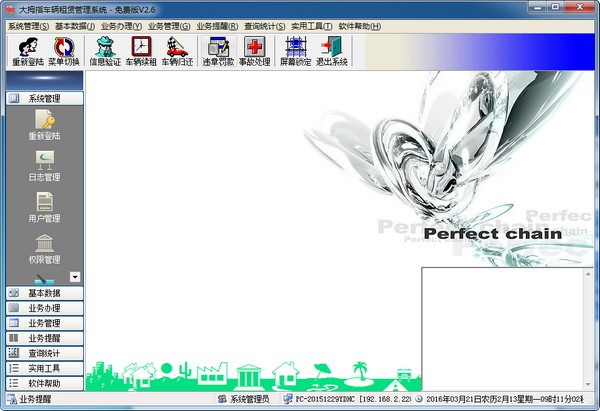Open 日志管理 in the sidebar
The height and width of the screenshot is (411, 600).
(44, 164)
